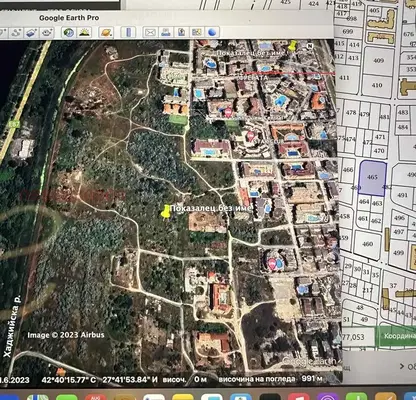The height and width of the screenshot is (400, 416).
Task: Click parcel 460 on the cadastral map
Action: coord(367,245)
